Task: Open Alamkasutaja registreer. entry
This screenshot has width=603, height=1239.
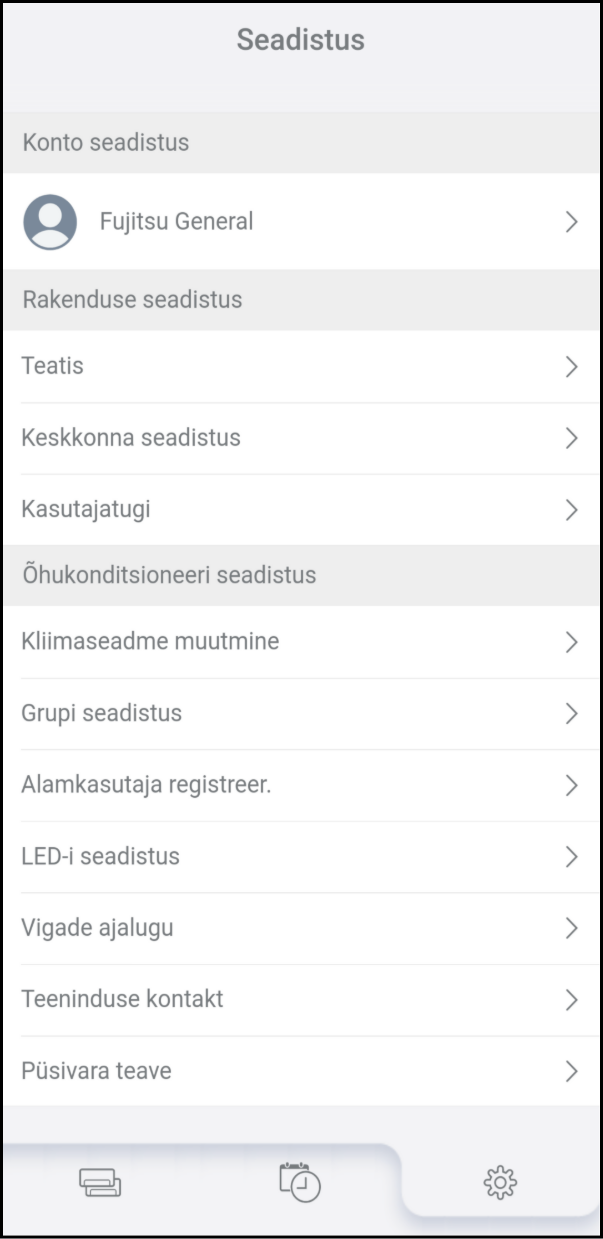Action: [146, 785]
